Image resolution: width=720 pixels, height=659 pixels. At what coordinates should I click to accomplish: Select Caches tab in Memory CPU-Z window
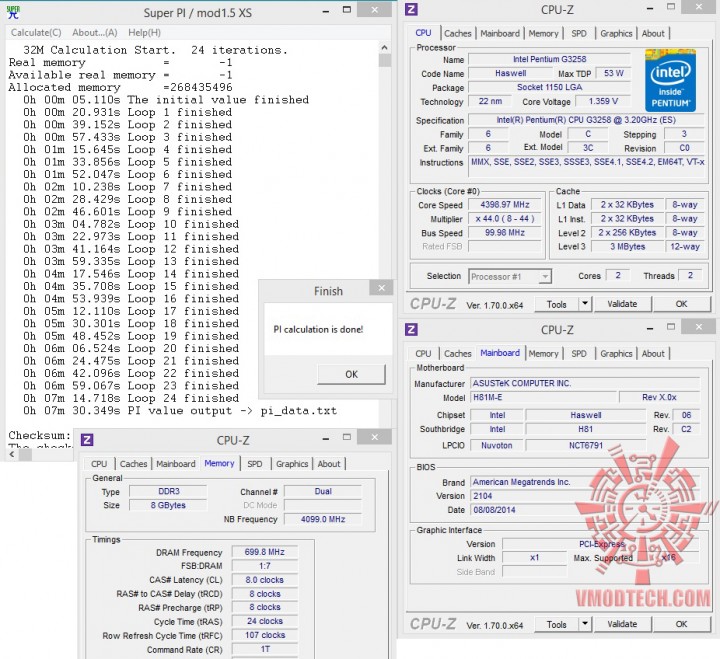(133, 464)
